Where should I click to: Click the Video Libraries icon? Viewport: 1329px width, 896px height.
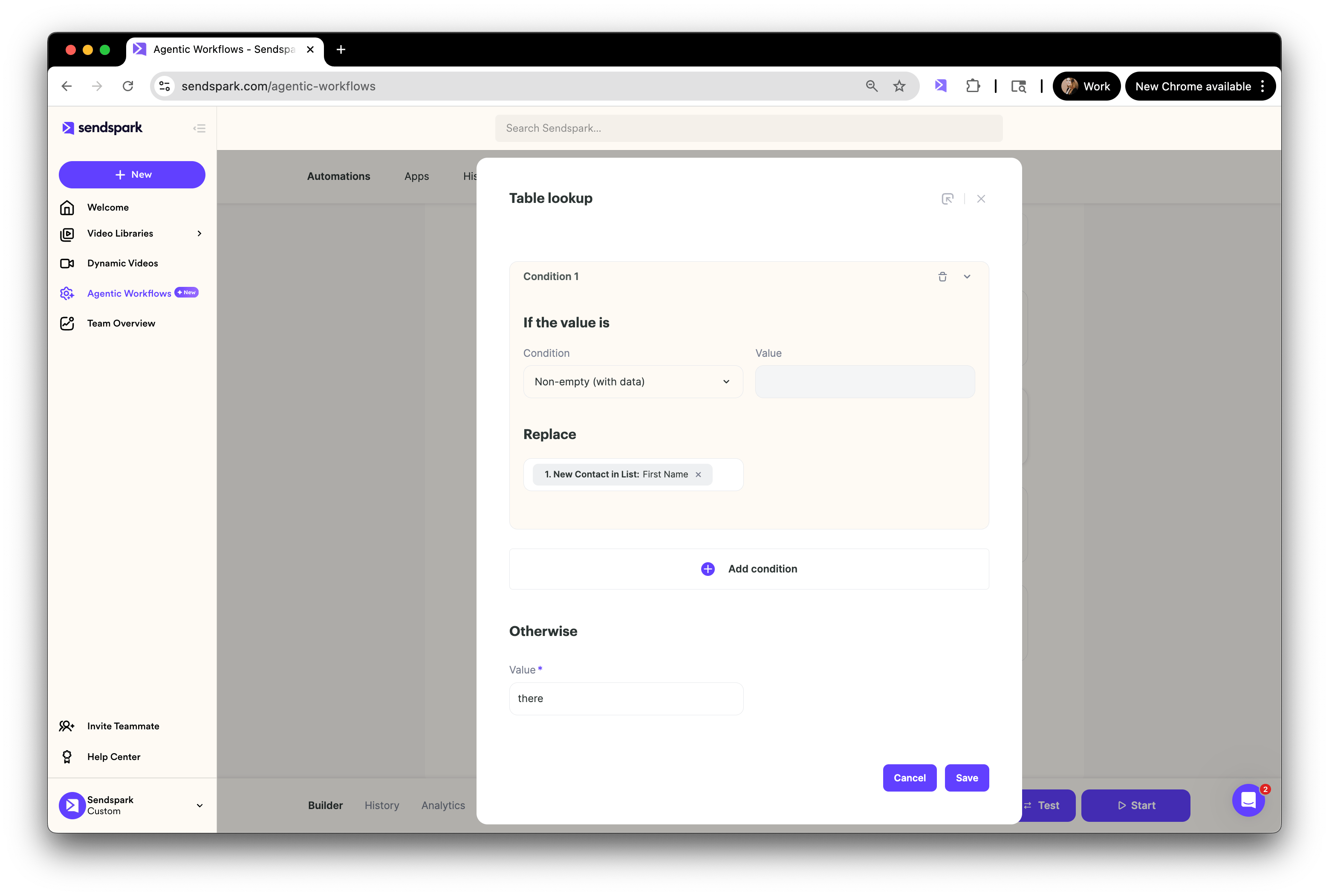click(x=67, y=234)
